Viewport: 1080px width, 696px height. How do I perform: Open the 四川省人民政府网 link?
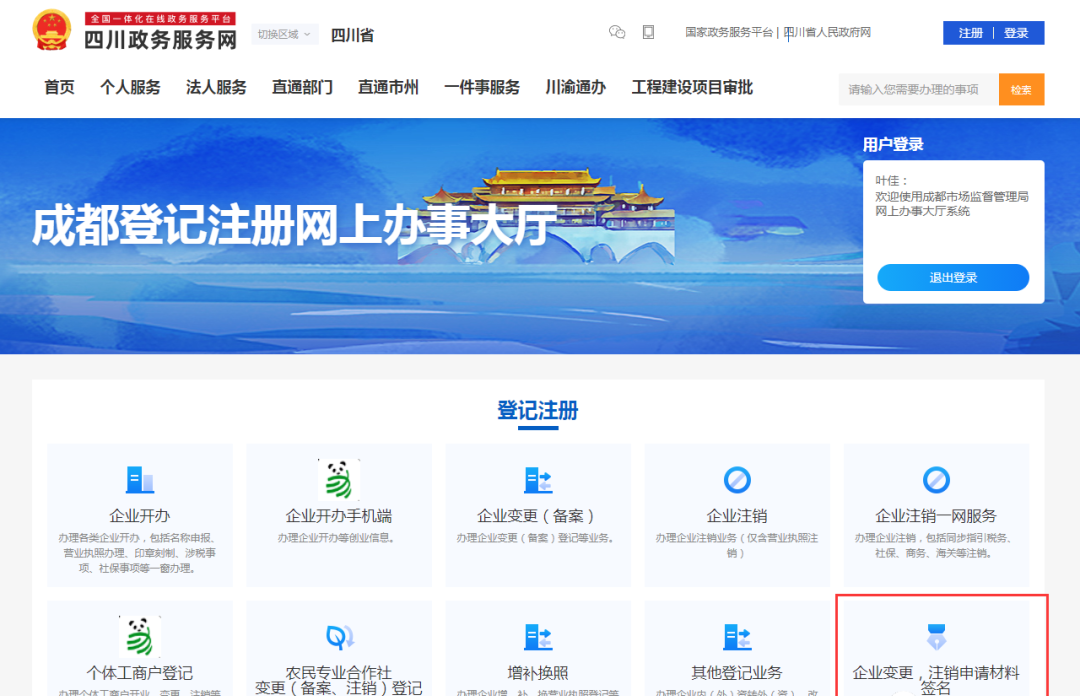(x=827, y=32)
